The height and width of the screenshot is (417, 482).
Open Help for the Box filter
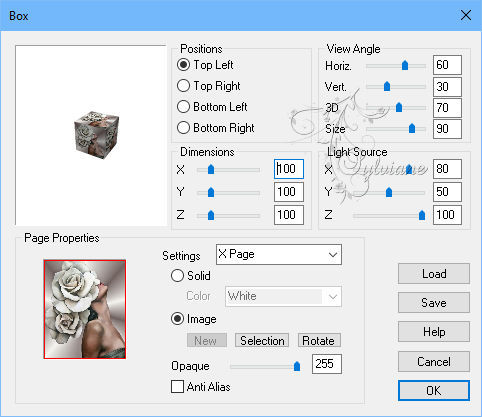coord(434,332)
